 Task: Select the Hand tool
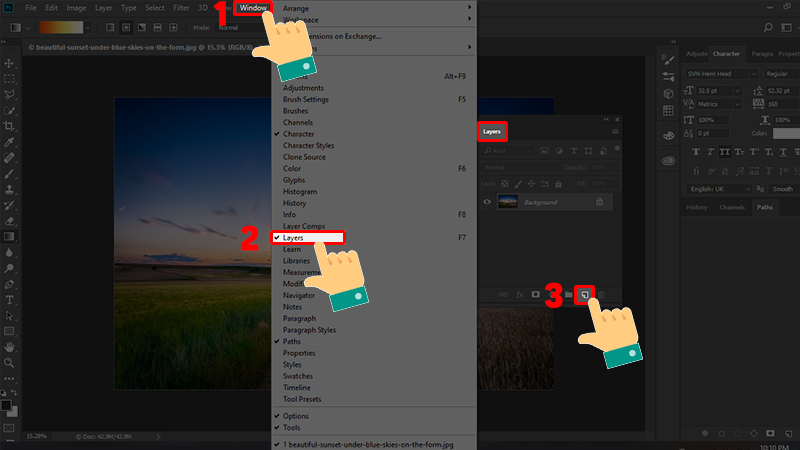click(x=9, y=347)
